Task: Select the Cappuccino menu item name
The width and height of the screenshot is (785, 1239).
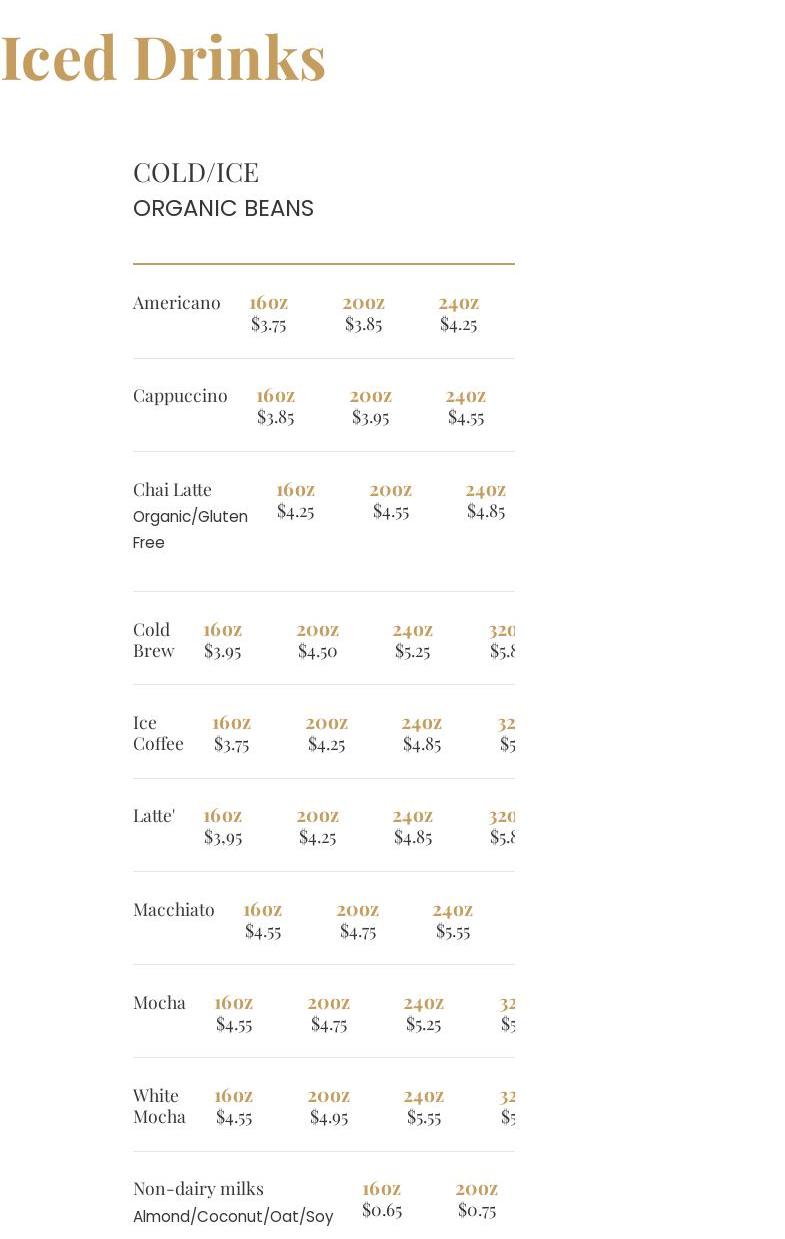Action: tap(180, 396)
